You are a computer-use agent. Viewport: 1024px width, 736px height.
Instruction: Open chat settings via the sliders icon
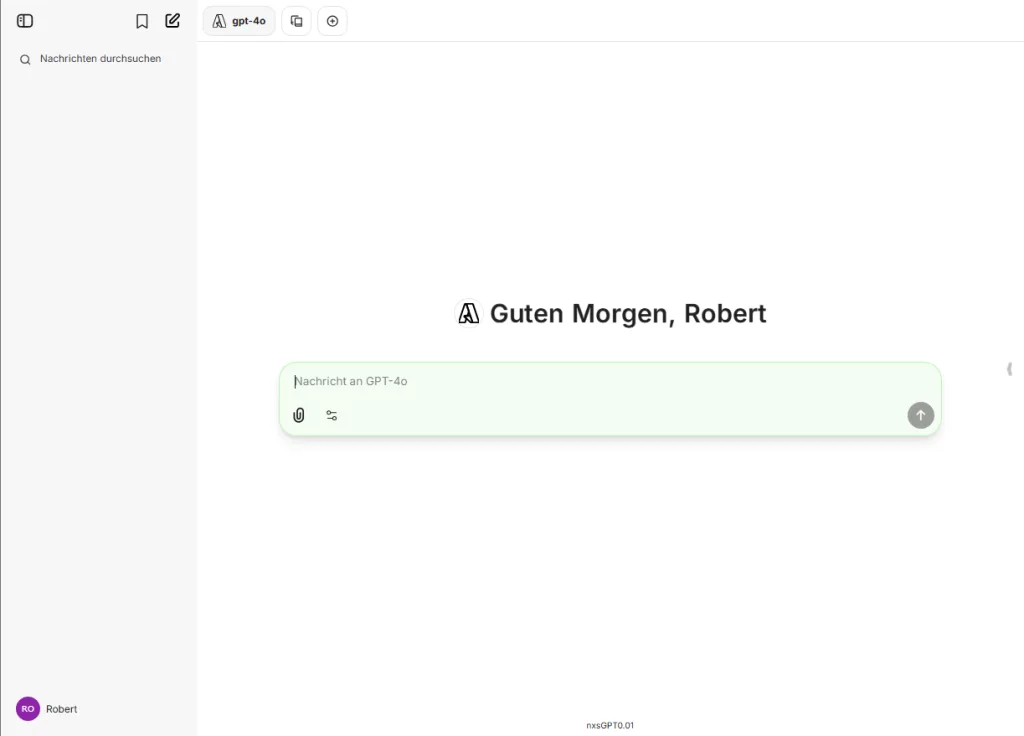click(332, 415)
